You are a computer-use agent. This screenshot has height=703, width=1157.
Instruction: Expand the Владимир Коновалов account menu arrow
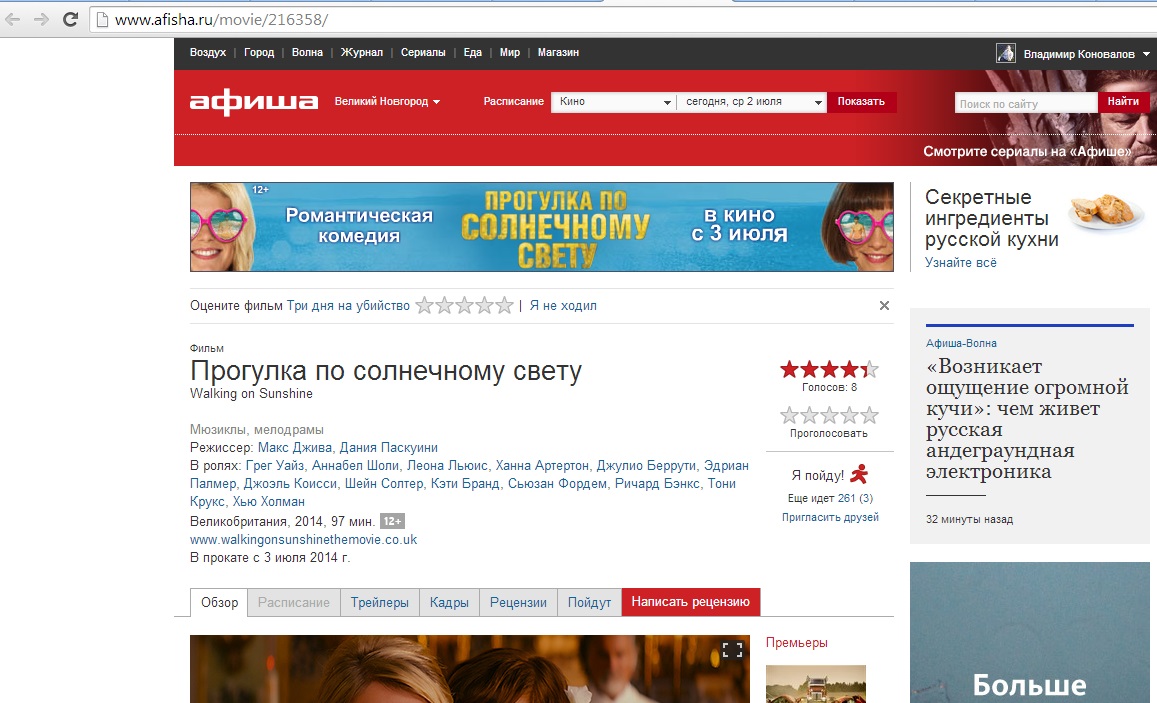[1146, 54]
